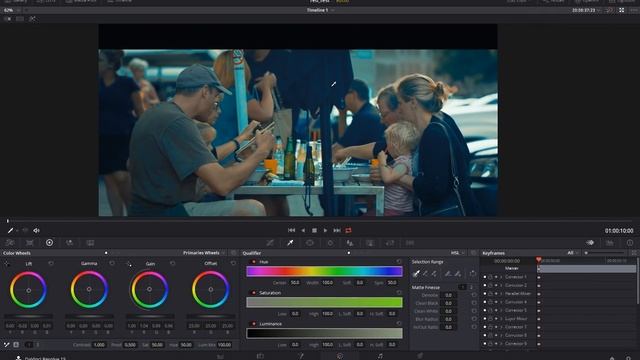Image resolution: width=640 pixels, height=360 pixels.
Task: Invert the qualifier selection
Action: click(x=473, y=273)
